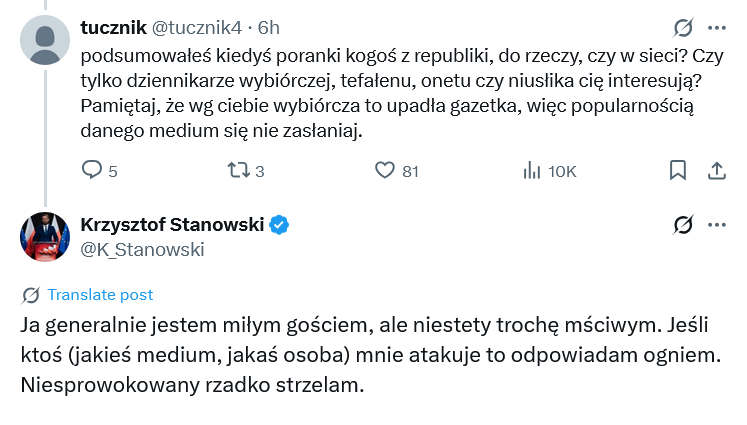
Task: Click Grok icon on tucznik's post
Action: pyautogui.click(x=684, y=27)
